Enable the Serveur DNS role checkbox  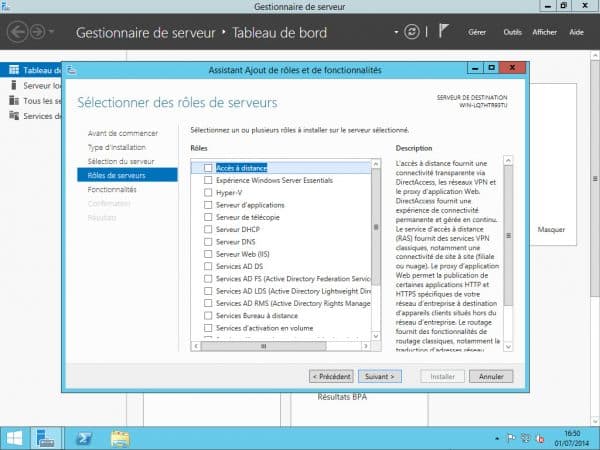[x=208, y=241]
